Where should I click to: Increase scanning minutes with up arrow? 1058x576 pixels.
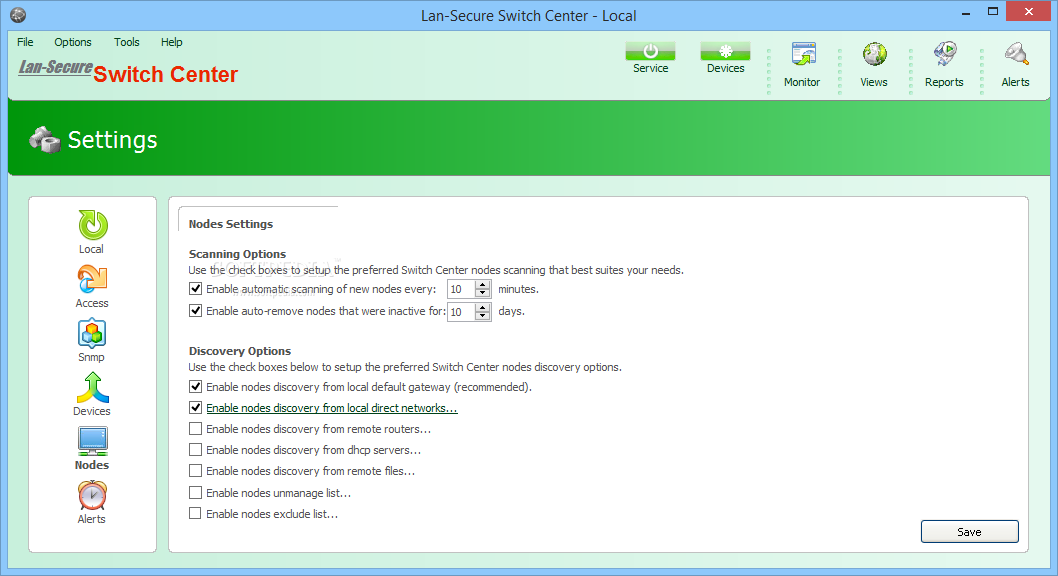coord(482,285)
